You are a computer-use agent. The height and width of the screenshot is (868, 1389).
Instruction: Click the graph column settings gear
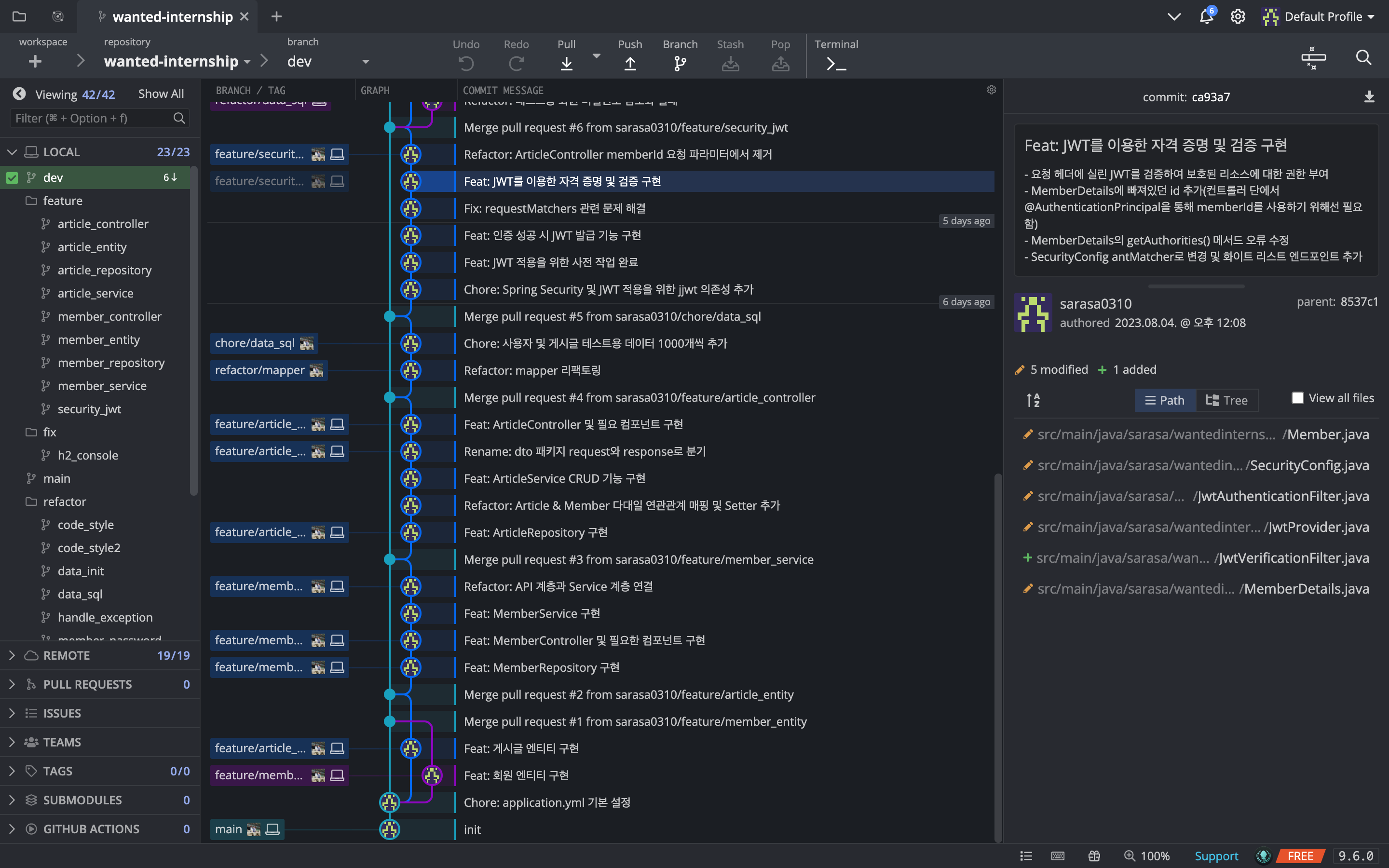991,90
